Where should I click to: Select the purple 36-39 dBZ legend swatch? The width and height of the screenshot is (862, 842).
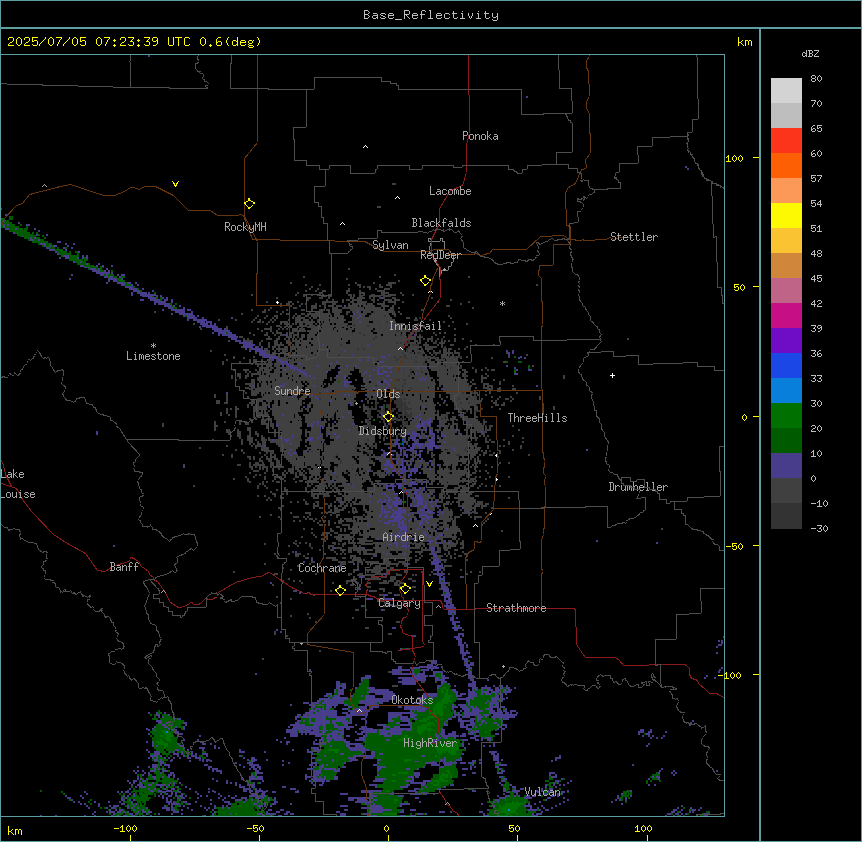pyautogui.click(x=786, y=341)
